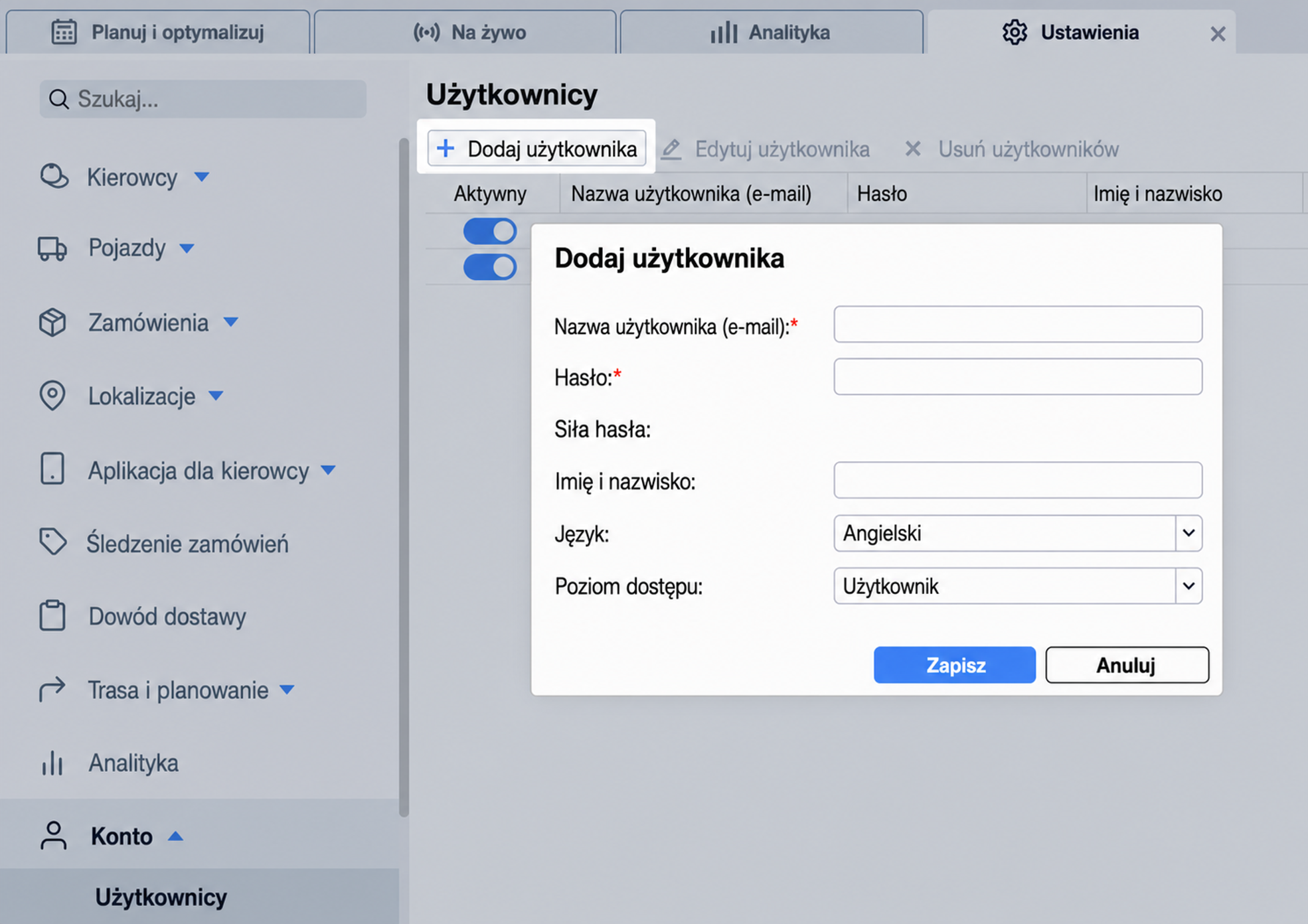Click the Anuluj button
This screenshot has width=1308, height=924.
(1127, 665)
